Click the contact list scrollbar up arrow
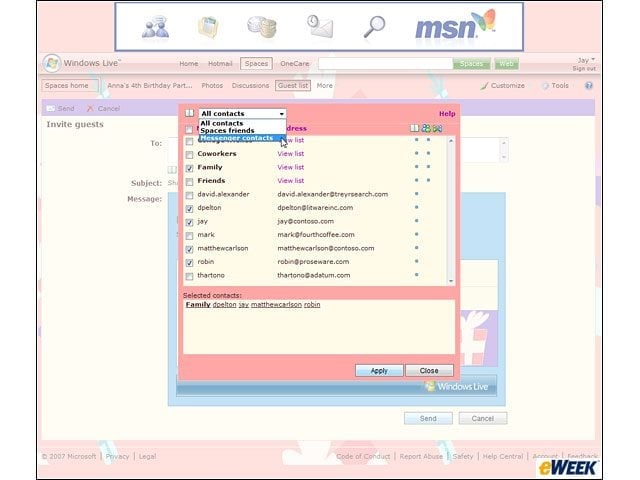Image resolution: width=640 pixels, height=480 pixels. click(x=451, y=141)
